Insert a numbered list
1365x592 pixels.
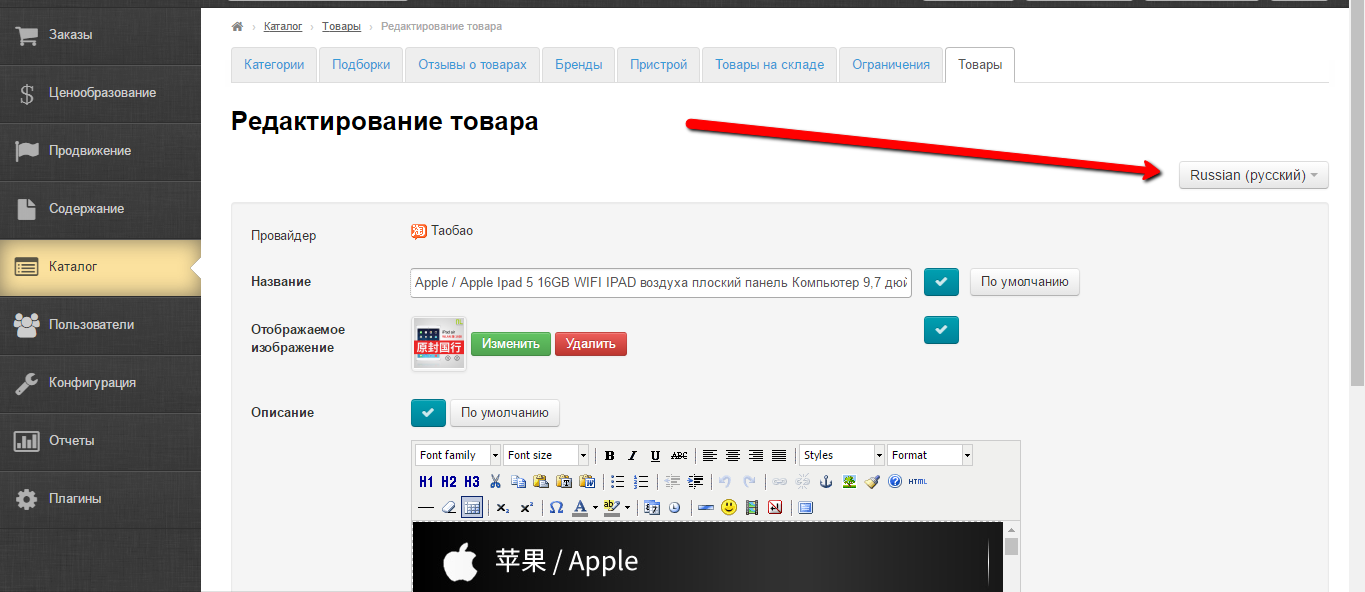(641, 481)
